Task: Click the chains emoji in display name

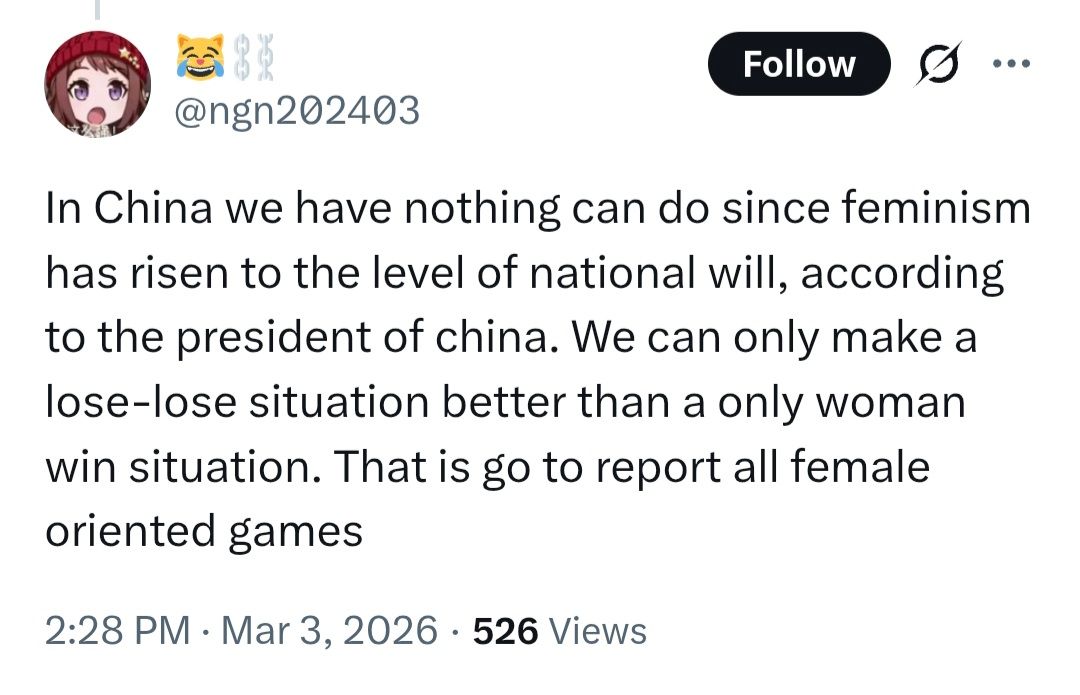Action: tap(245, 56)
